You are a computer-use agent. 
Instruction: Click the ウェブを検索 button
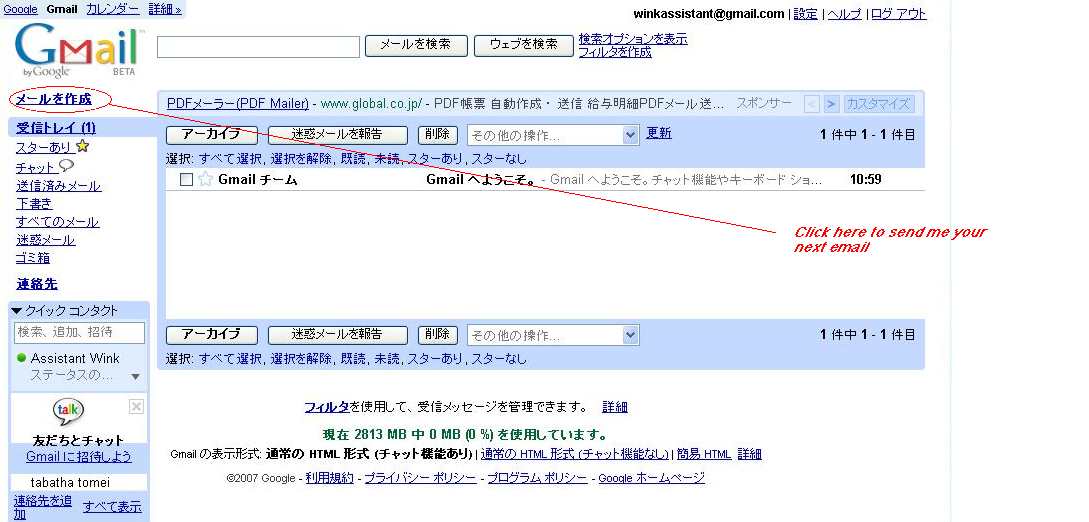[524, 45]
